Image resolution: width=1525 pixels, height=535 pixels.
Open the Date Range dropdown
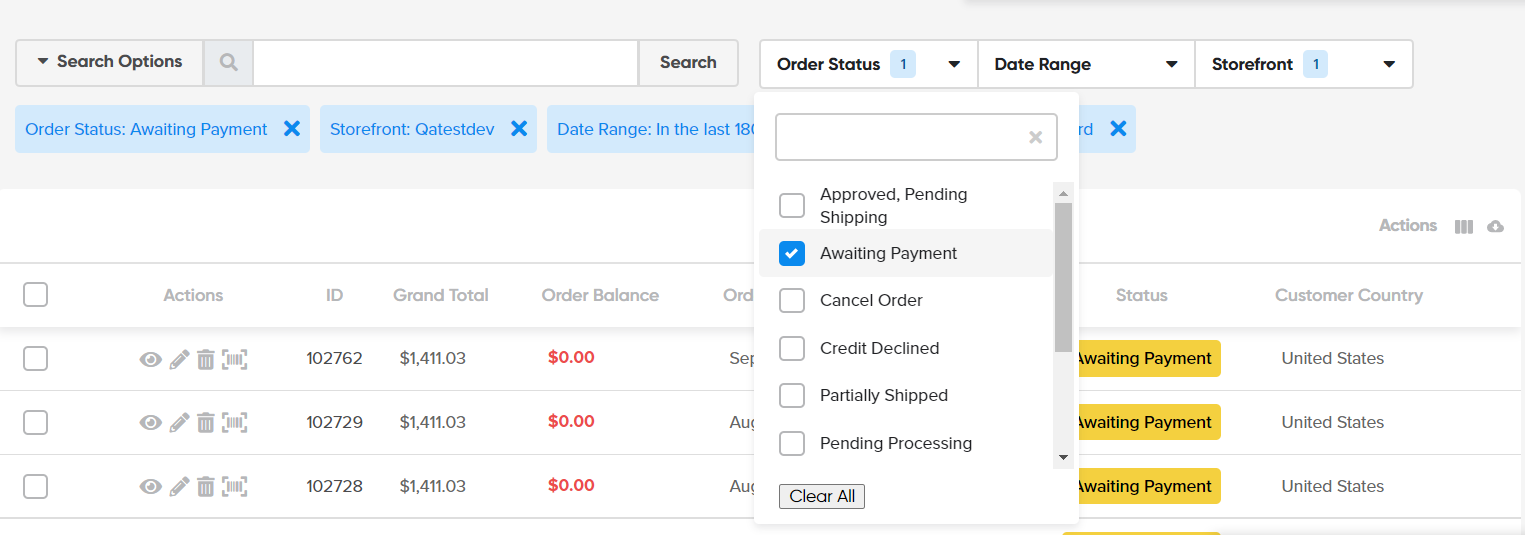1085,65
